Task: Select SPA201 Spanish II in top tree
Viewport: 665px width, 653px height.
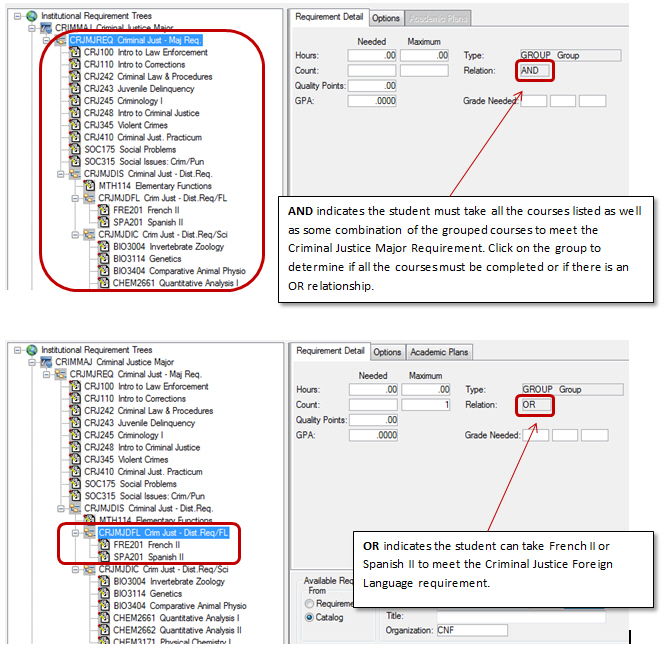Action: coord(148,222)
